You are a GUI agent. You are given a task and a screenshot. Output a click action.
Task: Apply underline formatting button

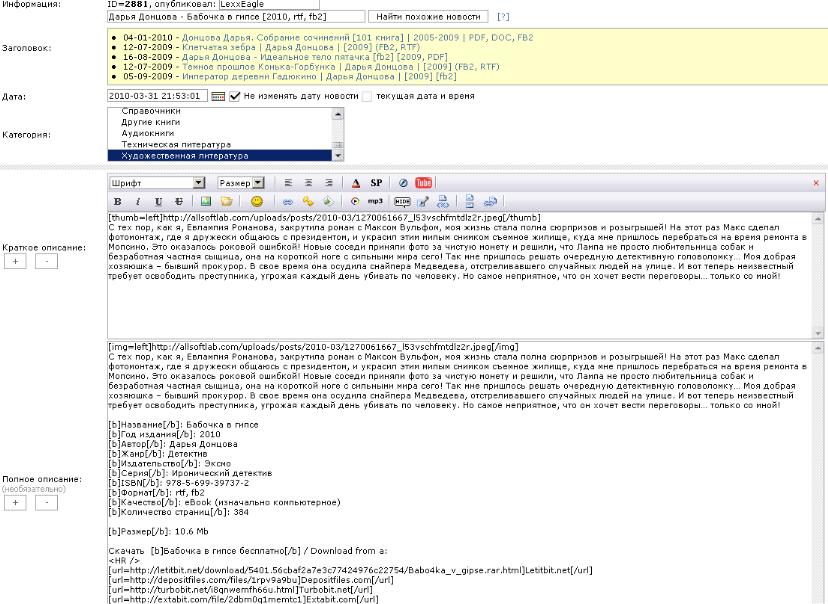click(x=158, y=201)
